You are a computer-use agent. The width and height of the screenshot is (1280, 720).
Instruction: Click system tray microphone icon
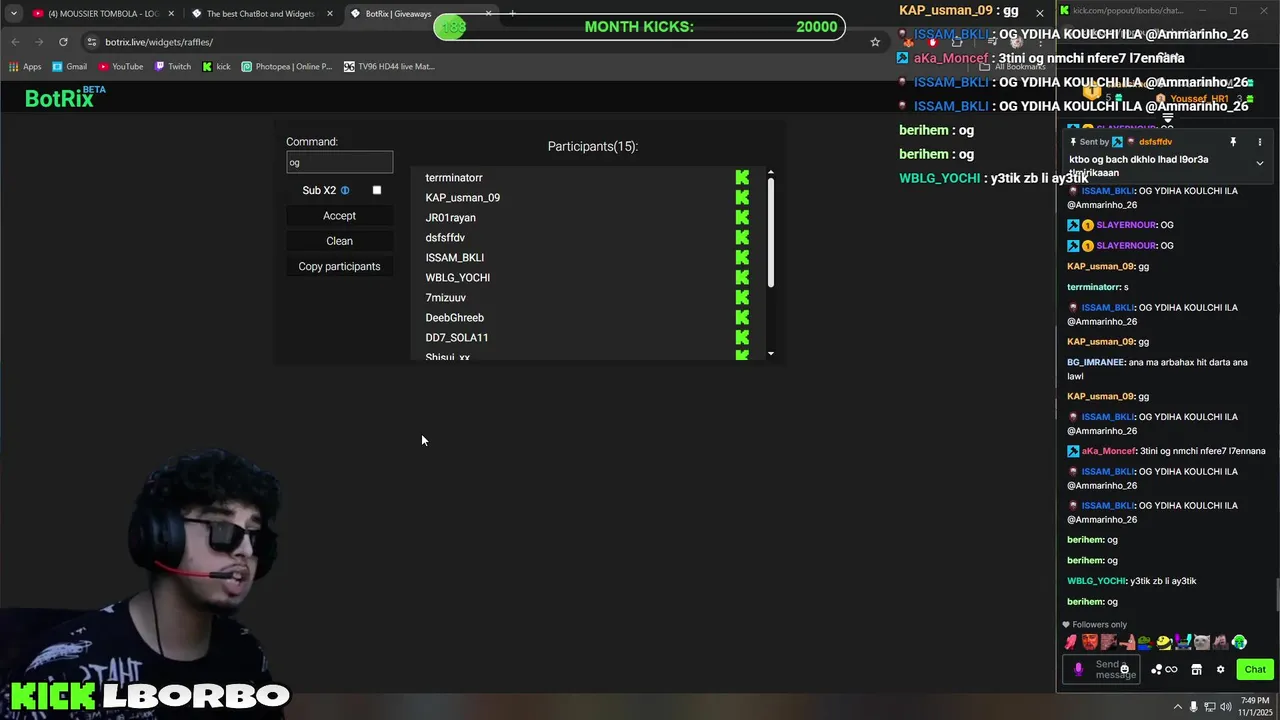(1194, 706)
